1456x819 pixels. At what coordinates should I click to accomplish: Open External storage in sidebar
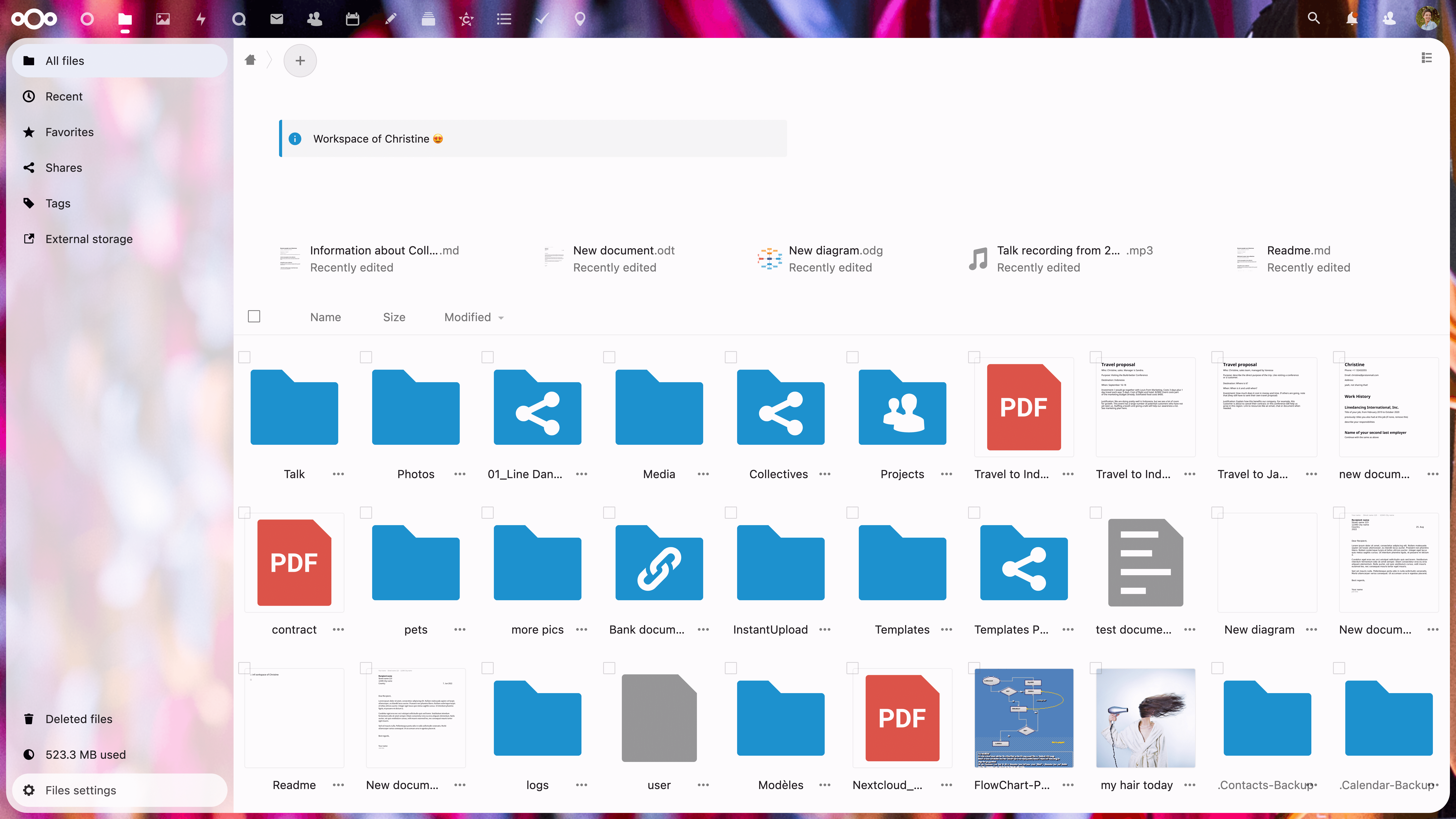[120, 239]
